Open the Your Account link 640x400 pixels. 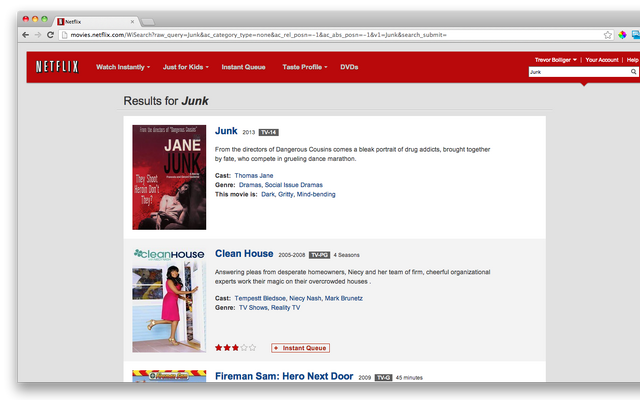[x=602, y=60]
